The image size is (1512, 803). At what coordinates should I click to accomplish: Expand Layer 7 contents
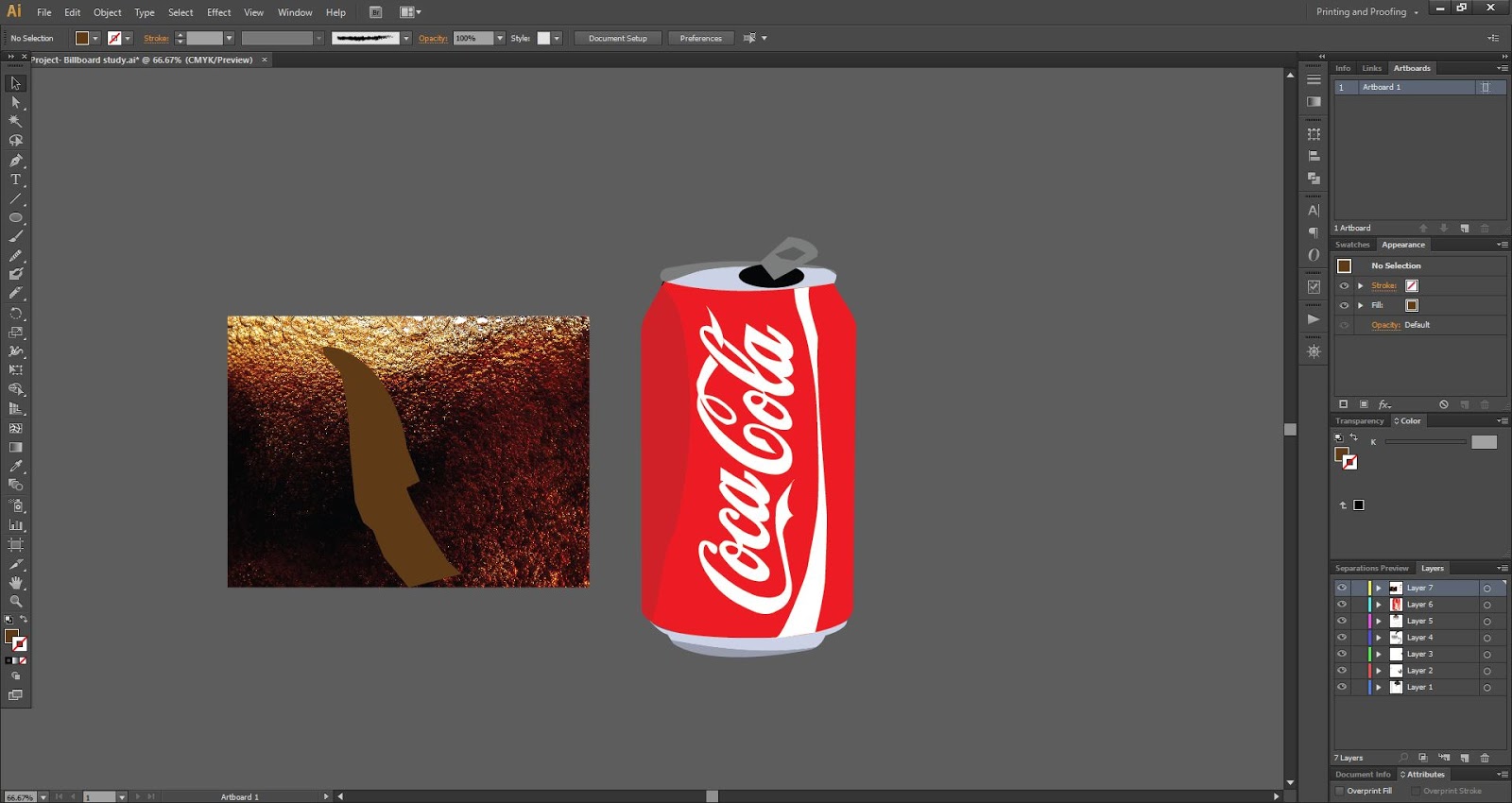coord(1379,588)
